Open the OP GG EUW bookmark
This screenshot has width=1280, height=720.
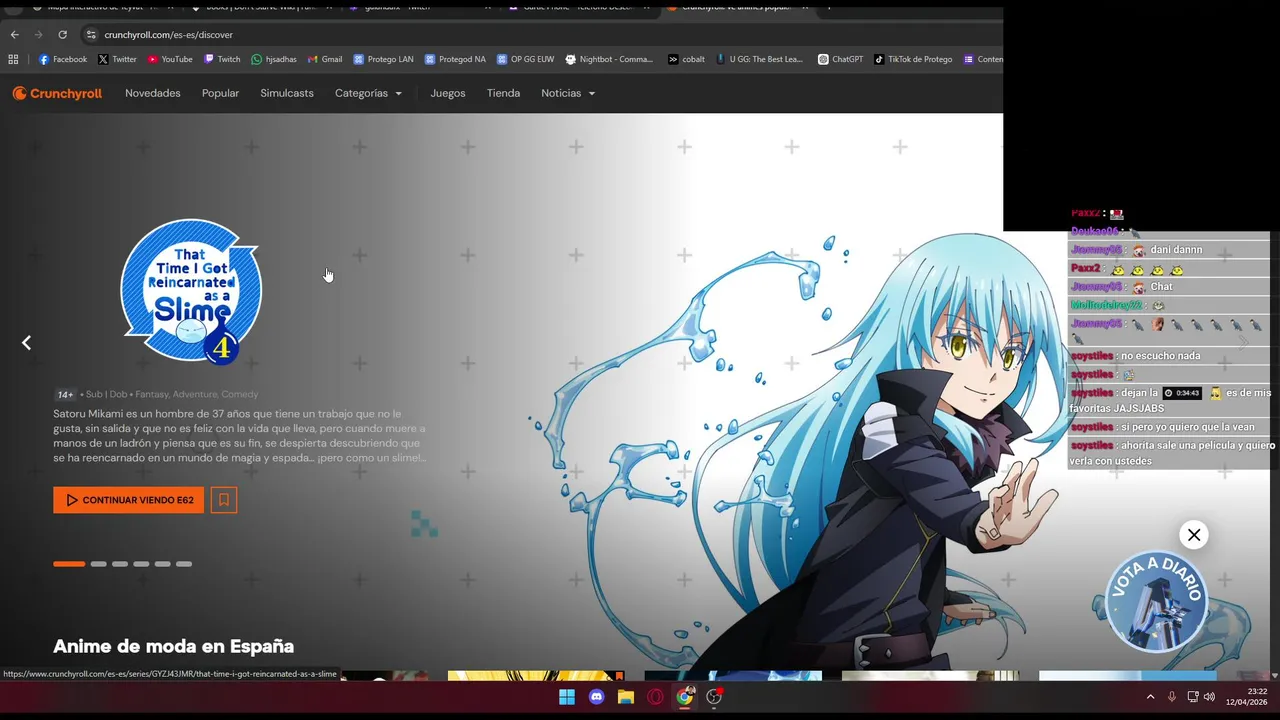525,59
